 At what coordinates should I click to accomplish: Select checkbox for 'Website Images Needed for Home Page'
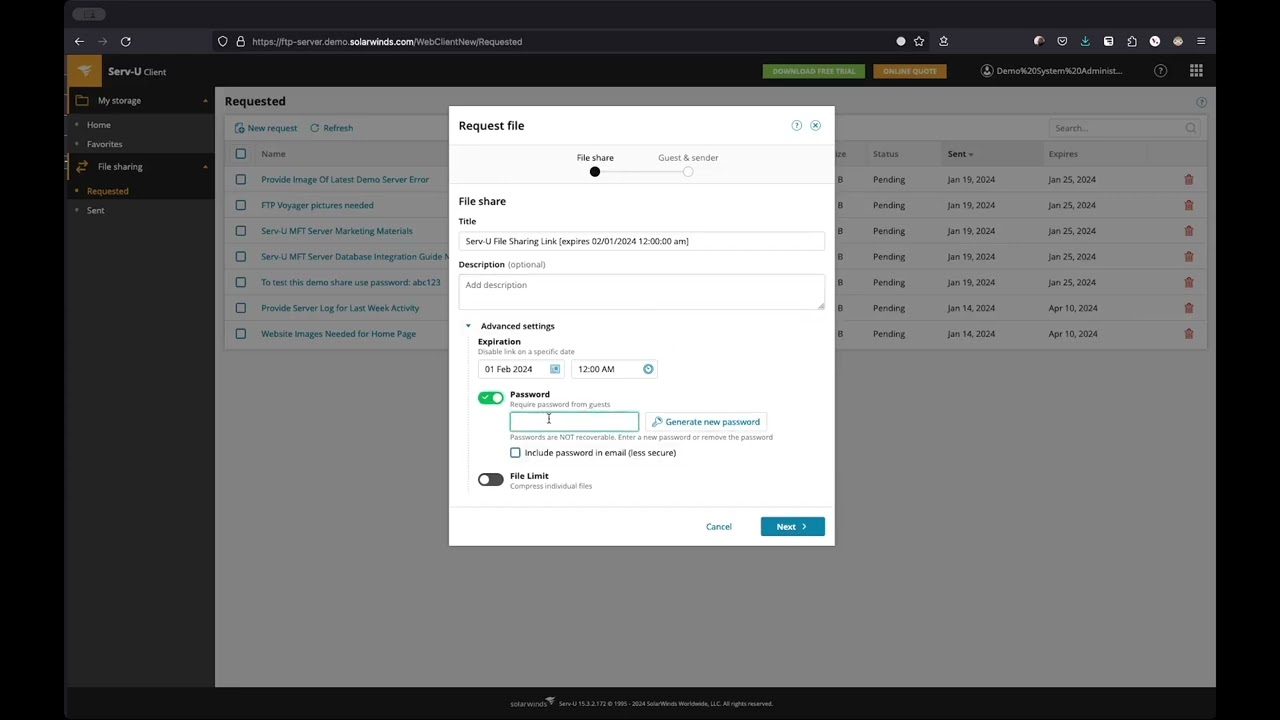pyautogui.click(x=240, y=334)
